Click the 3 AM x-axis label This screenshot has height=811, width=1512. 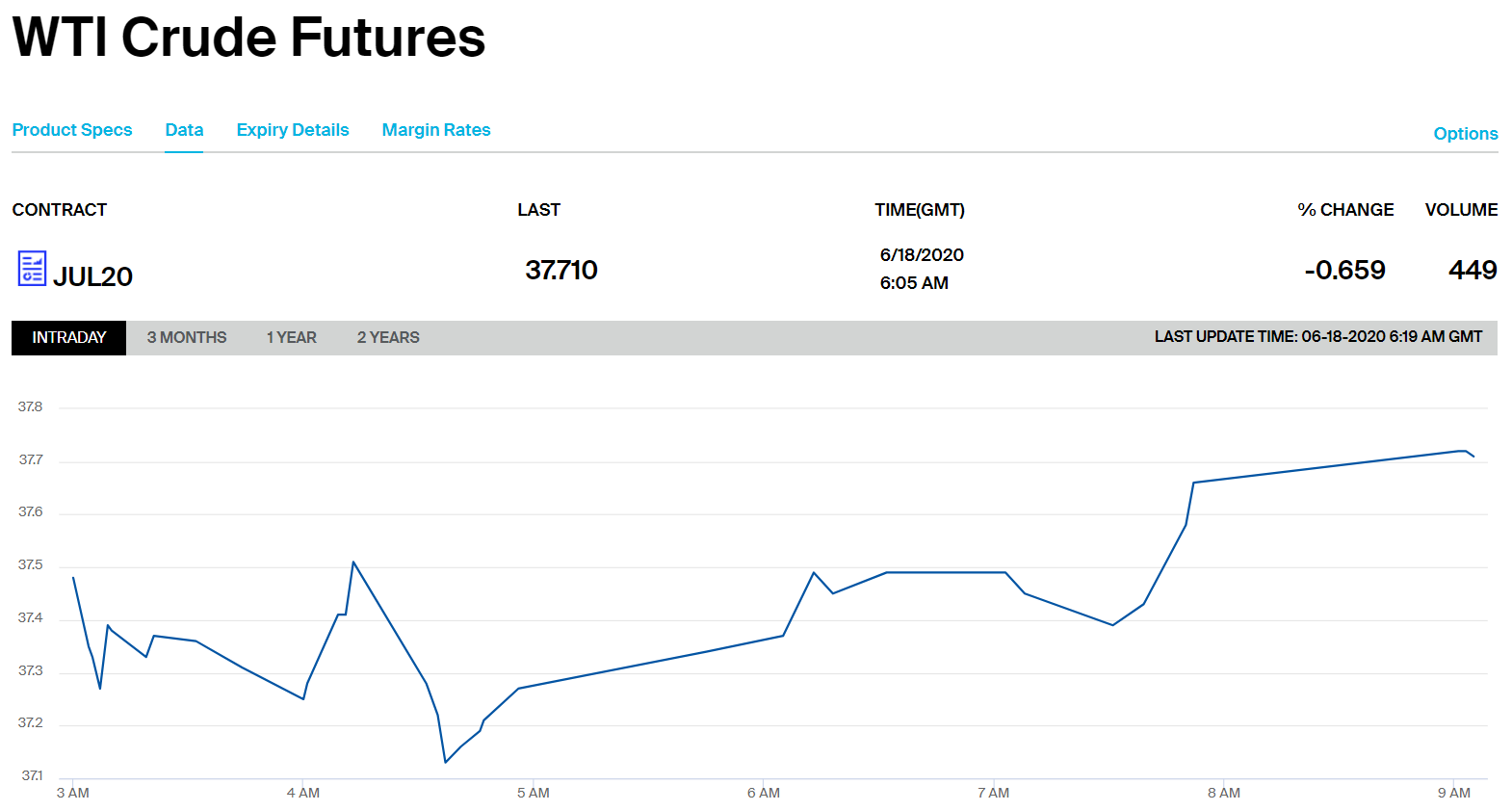[73, 793]
